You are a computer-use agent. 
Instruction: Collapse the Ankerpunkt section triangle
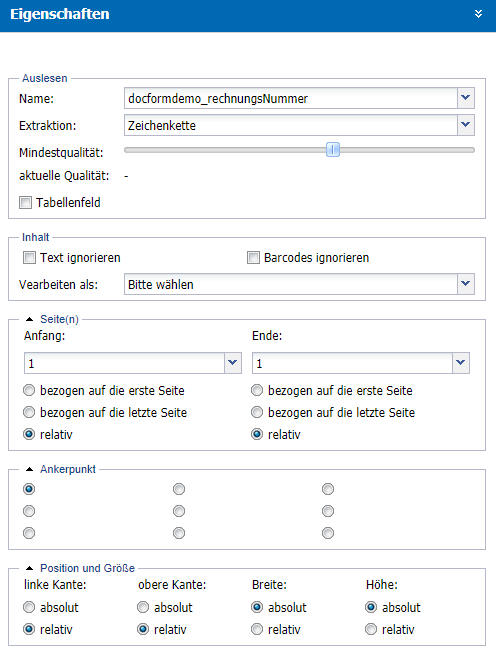[29, 469]
